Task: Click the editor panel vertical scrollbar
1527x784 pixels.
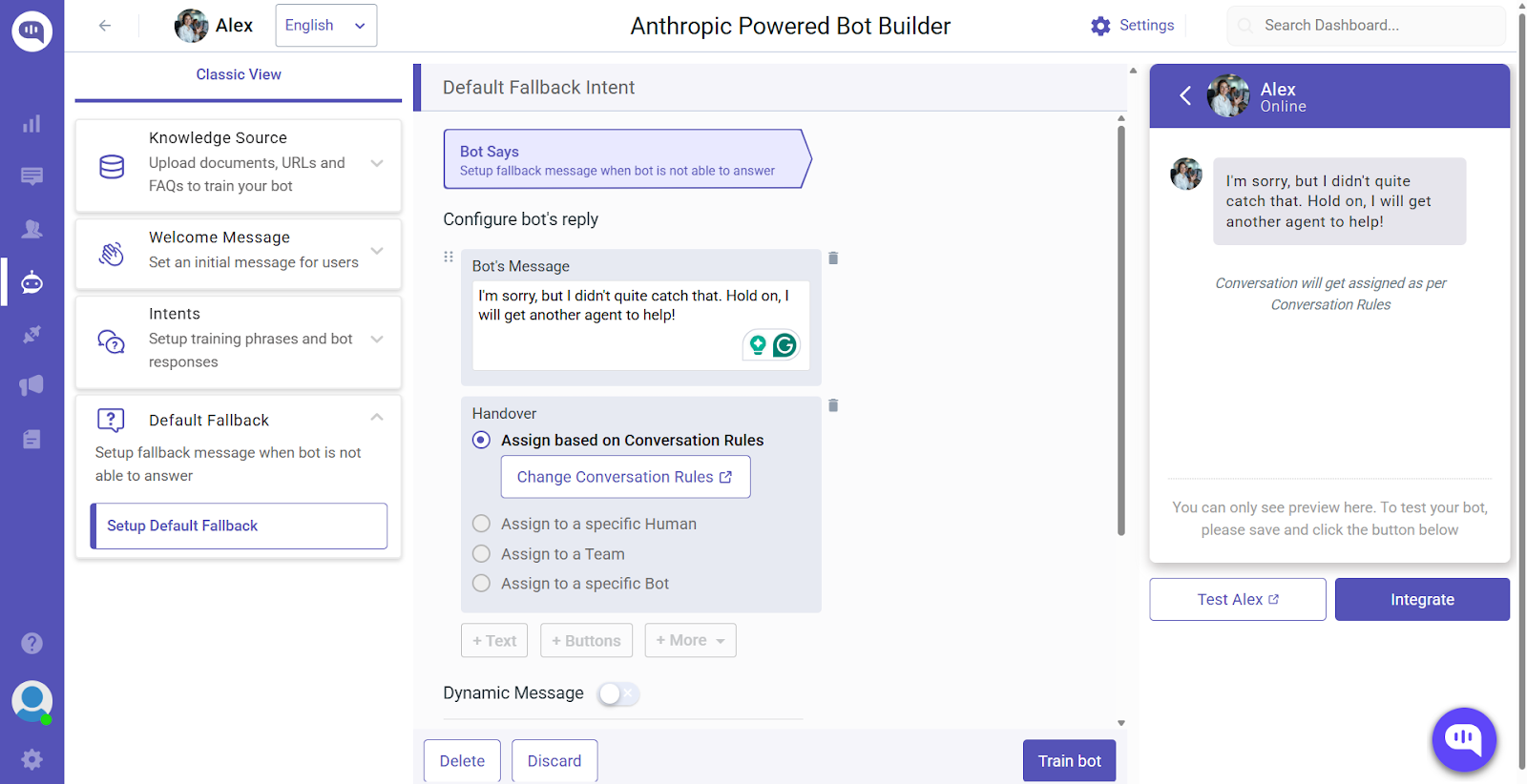Action: coord(1121,330)
